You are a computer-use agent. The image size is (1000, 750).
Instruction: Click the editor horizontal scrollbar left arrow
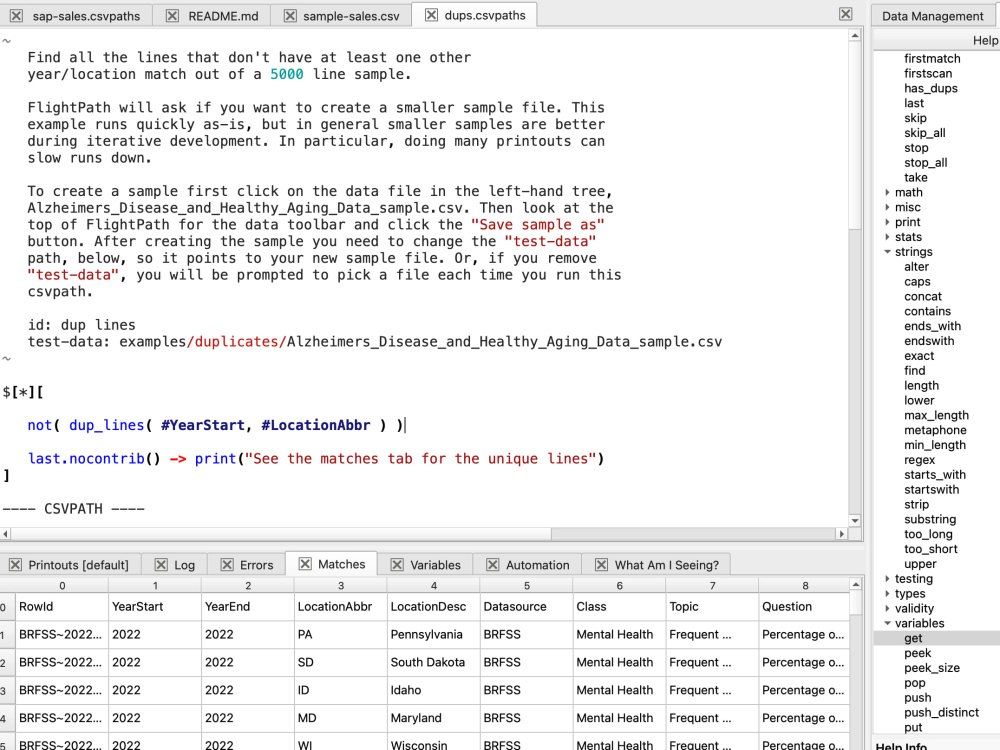(x=6, y=534)
